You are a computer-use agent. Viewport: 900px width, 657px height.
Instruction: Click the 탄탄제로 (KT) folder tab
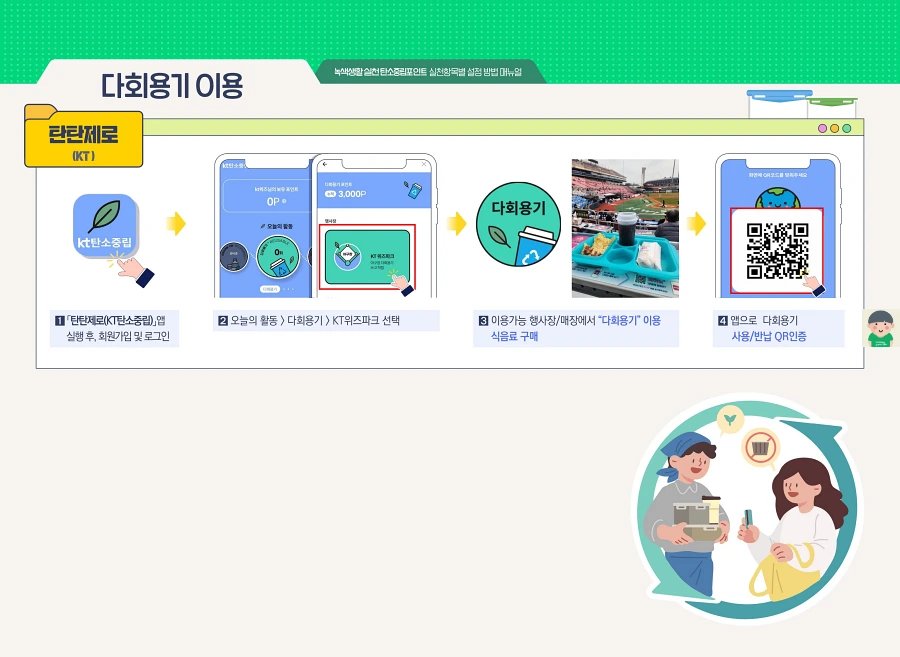click(x=84, y=137)
